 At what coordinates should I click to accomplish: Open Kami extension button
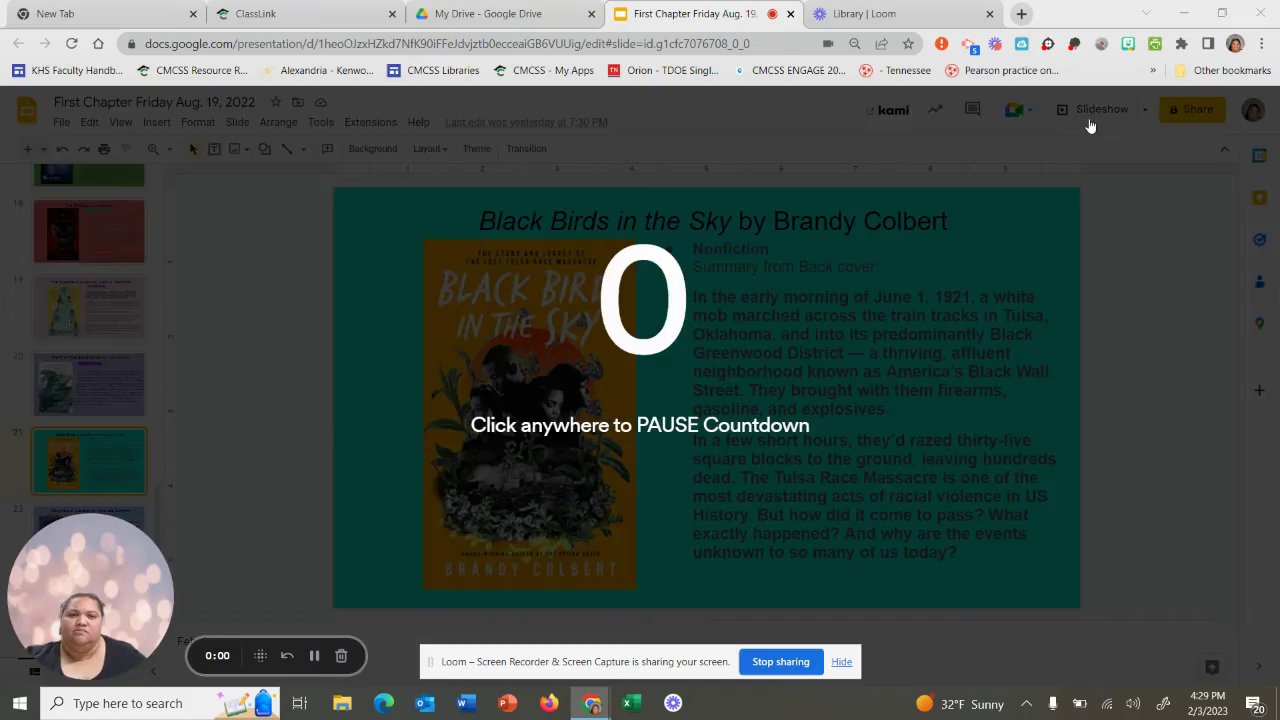888,110
